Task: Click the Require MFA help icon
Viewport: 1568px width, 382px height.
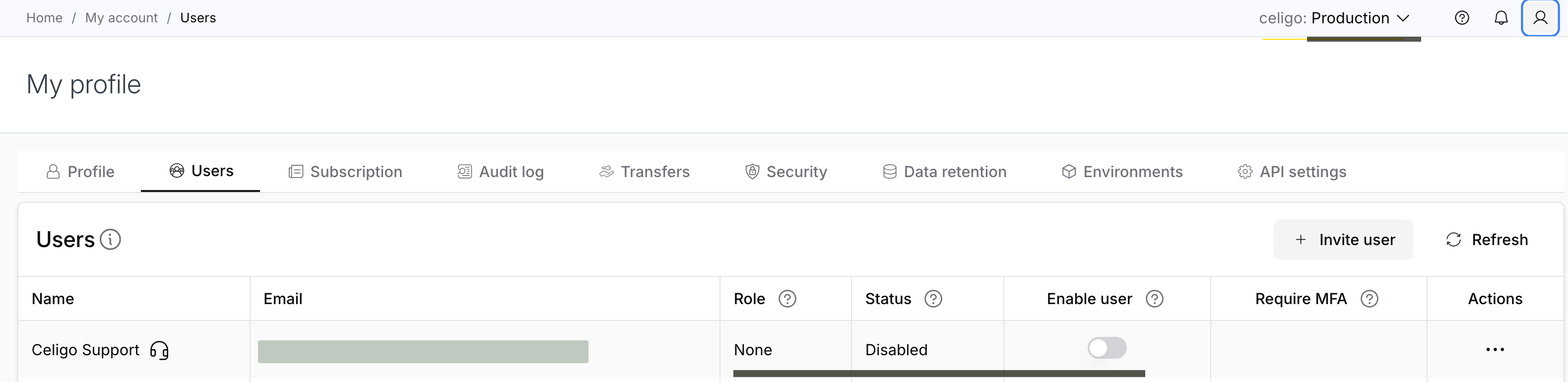Action: [x=1369, y=299]
